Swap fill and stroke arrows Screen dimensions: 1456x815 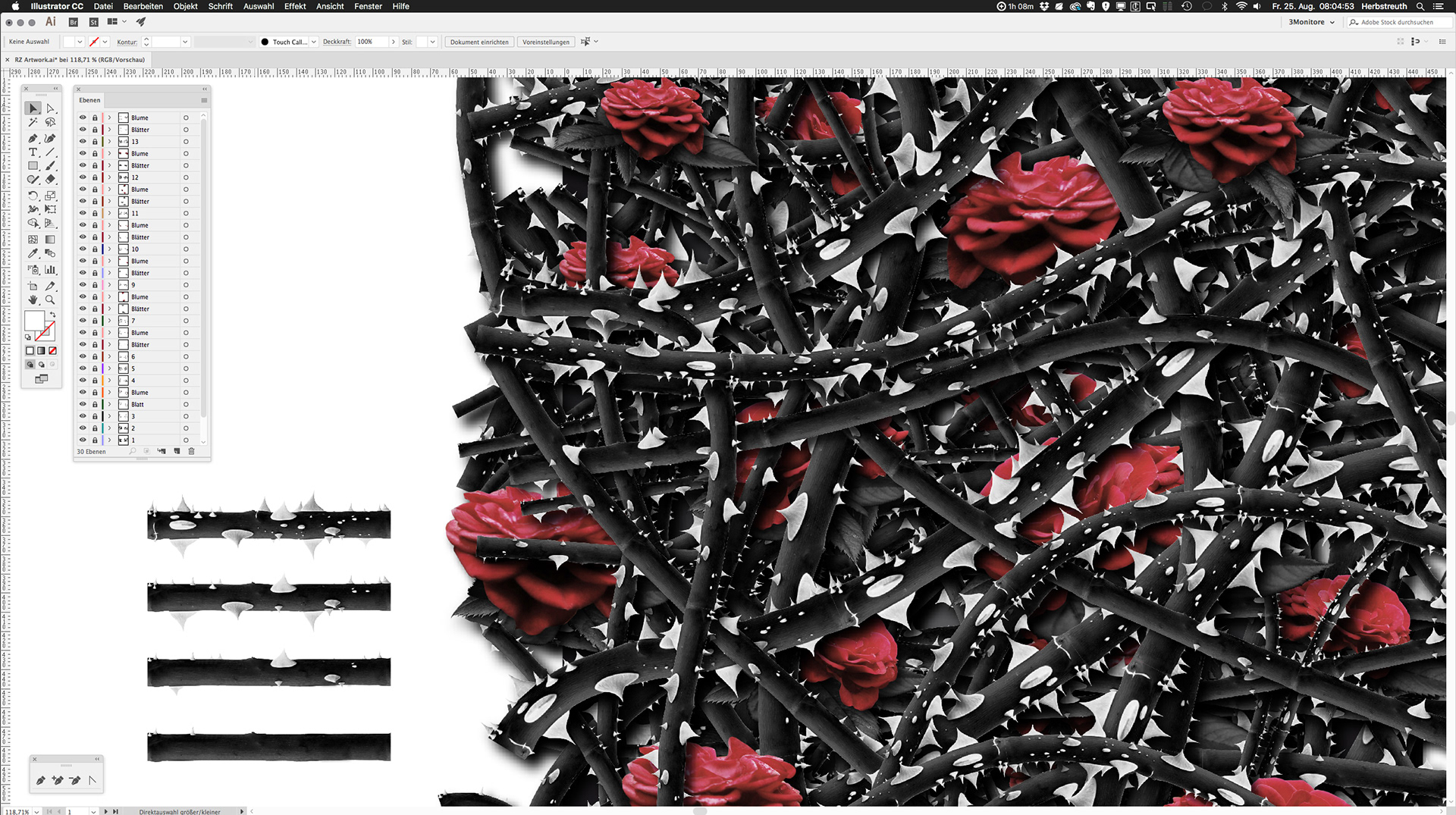(52, 315)
